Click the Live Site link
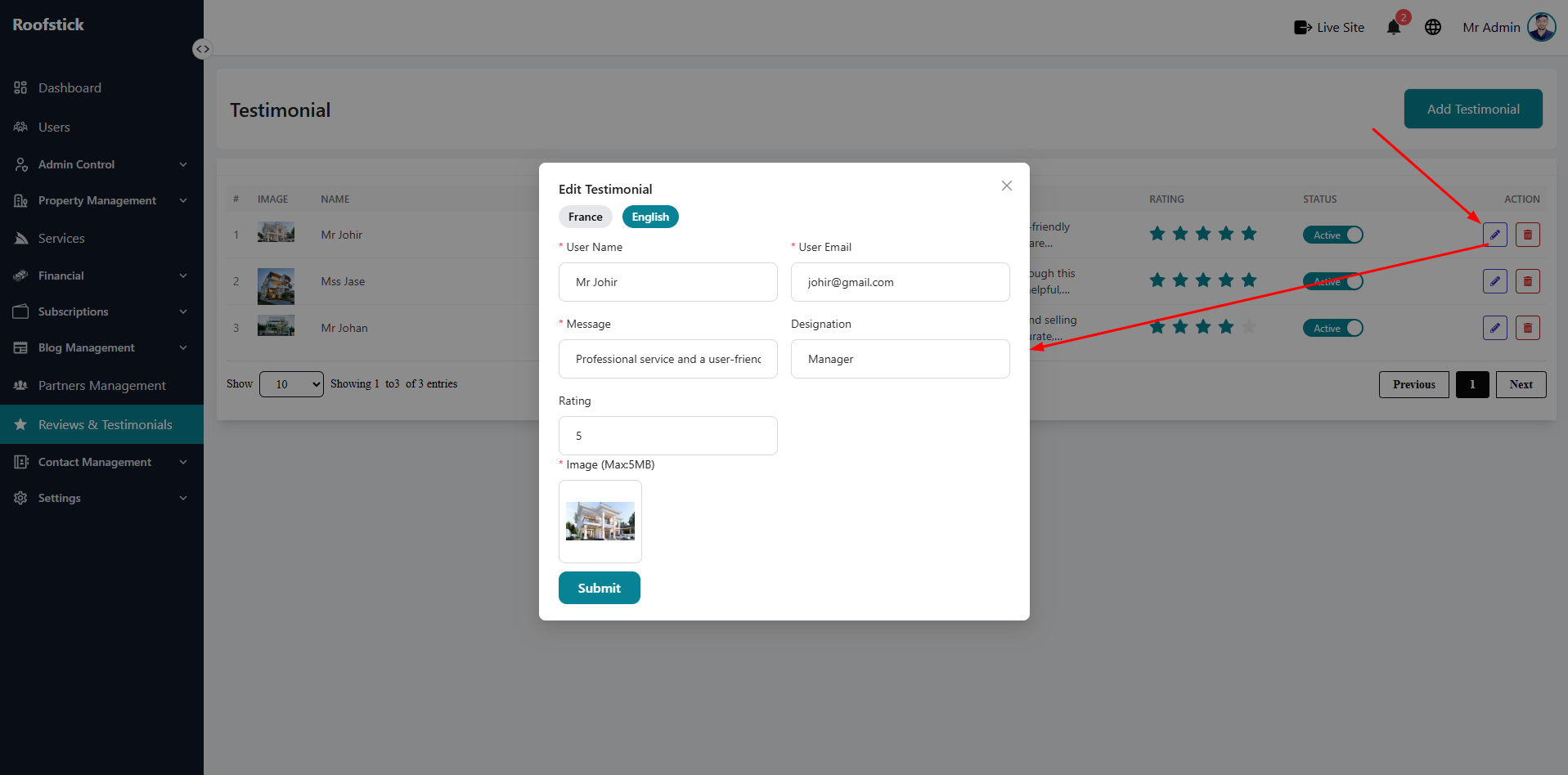The image size is (1568, 775). coord(1329,27)
